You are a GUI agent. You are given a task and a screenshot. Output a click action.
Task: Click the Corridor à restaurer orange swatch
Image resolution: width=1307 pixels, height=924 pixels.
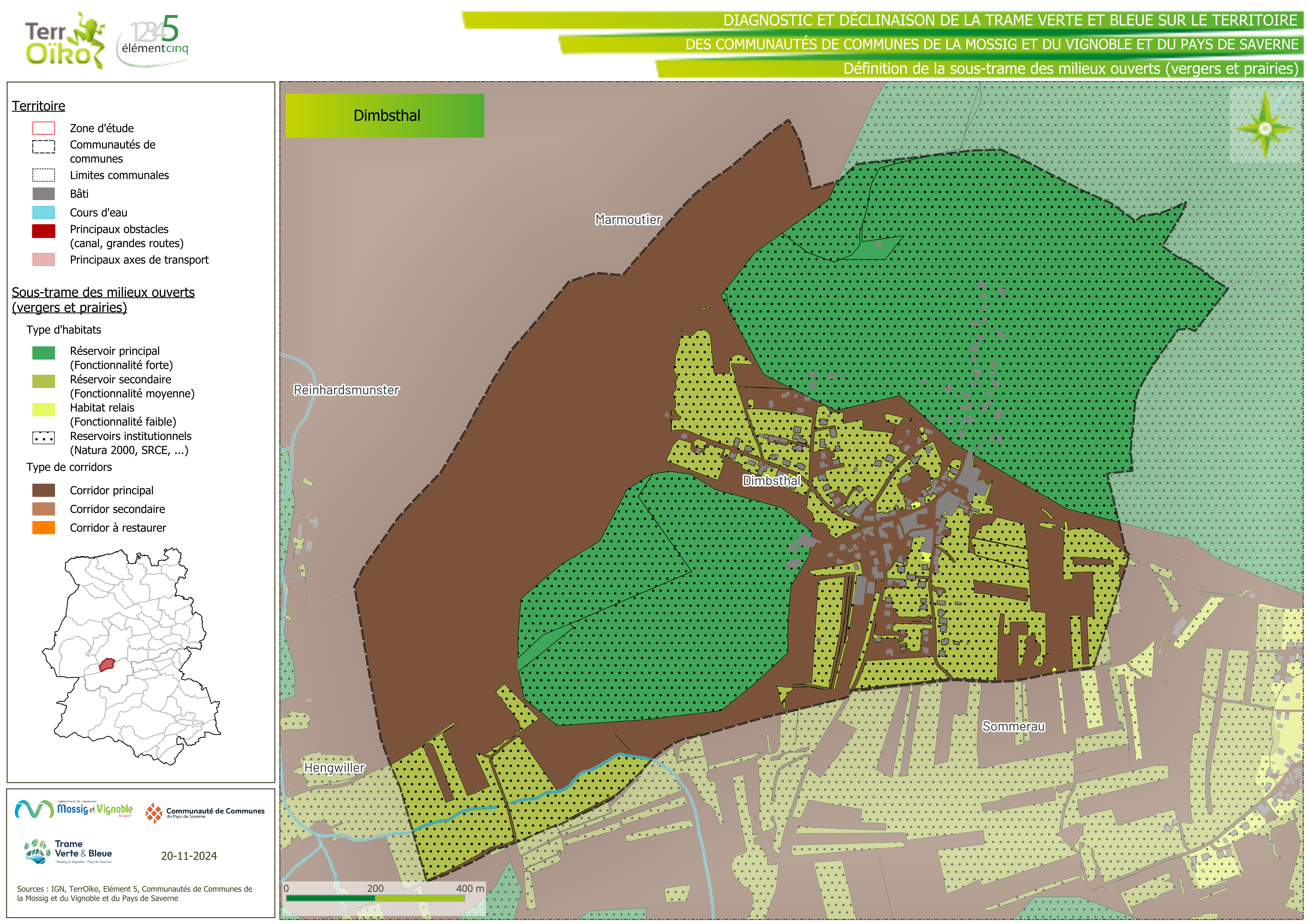pos(44,528)
